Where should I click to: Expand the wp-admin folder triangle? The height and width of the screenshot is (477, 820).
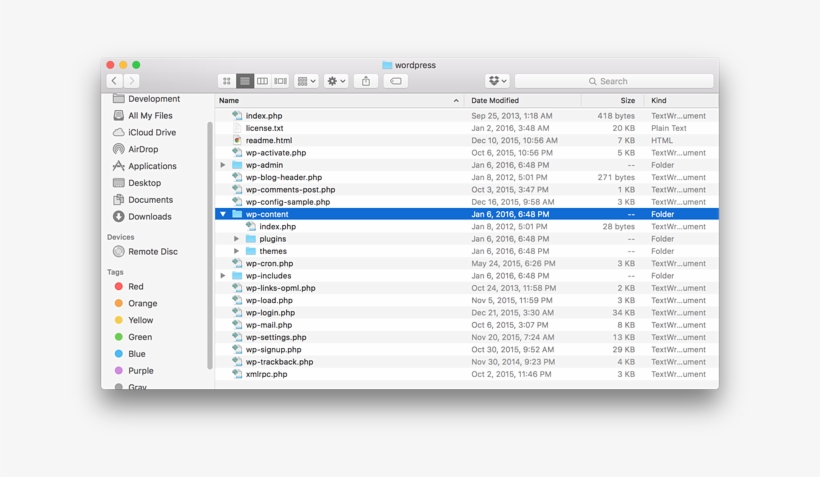[x=223, y=165]
